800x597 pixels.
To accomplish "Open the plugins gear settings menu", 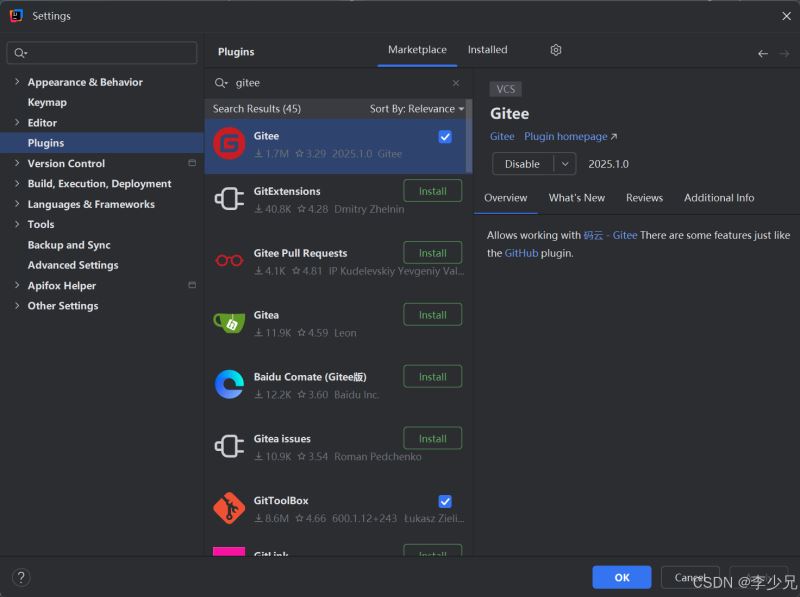I will (x=556, y=50).
